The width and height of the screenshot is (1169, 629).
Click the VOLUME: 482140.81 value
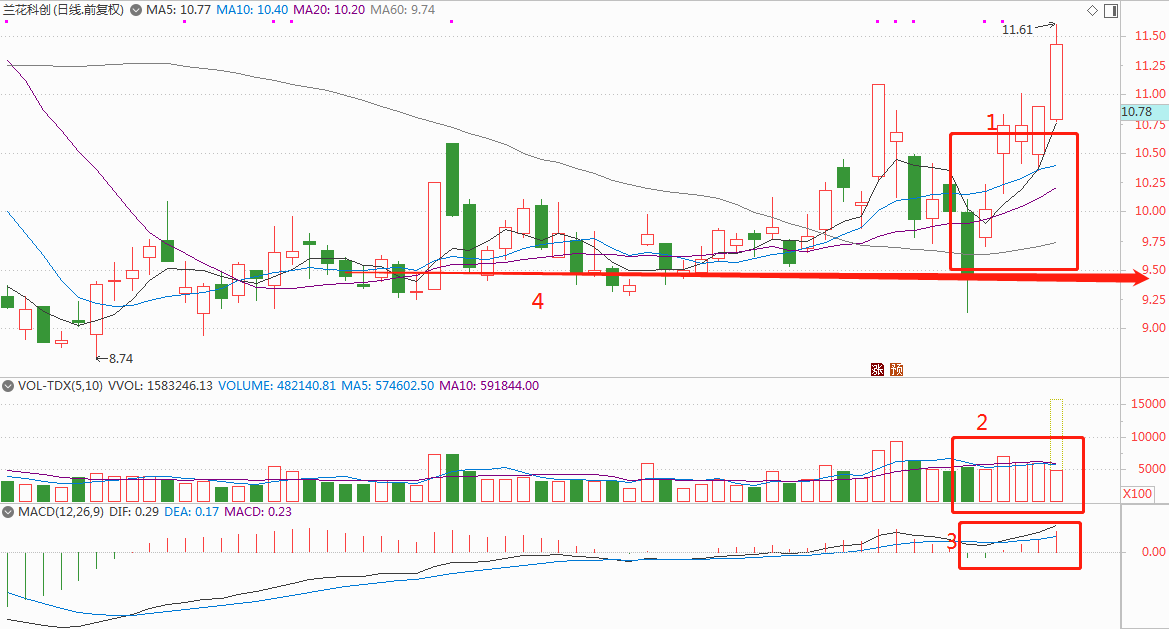tap(277, 386)
